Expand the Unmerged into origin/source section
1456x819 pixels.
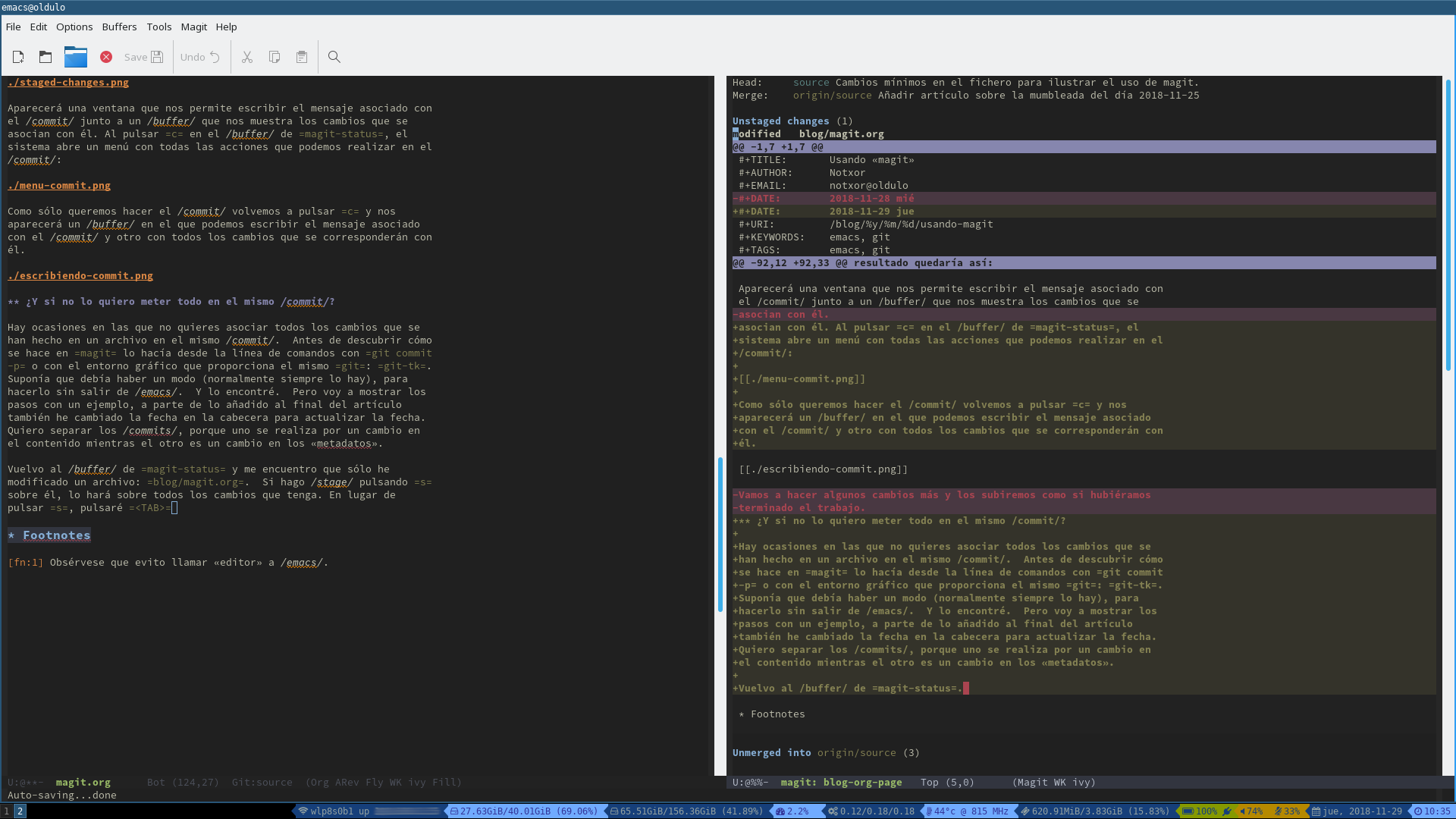point(826,753)
